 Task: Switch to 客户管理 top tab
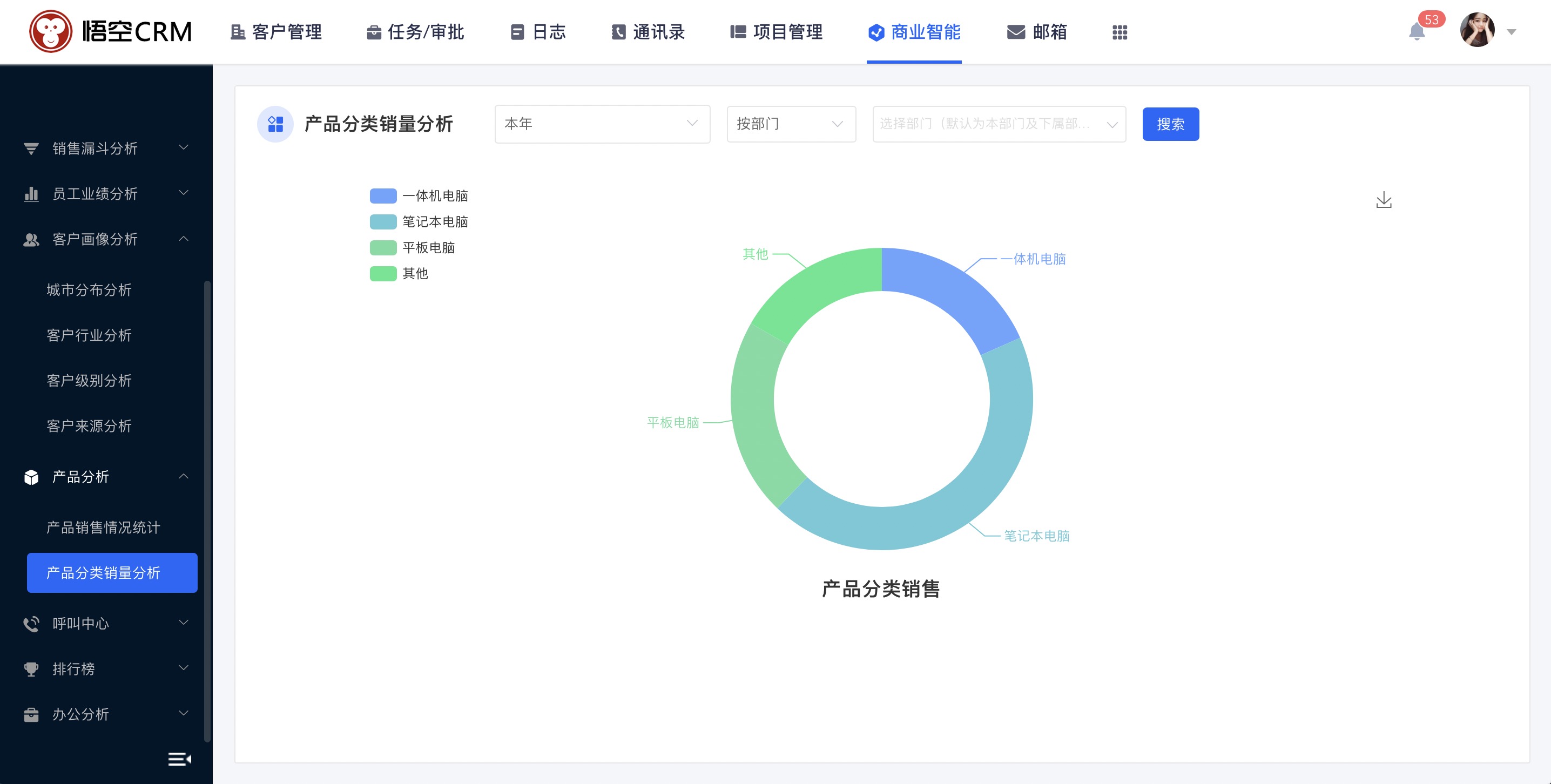[x=277, y=32]
